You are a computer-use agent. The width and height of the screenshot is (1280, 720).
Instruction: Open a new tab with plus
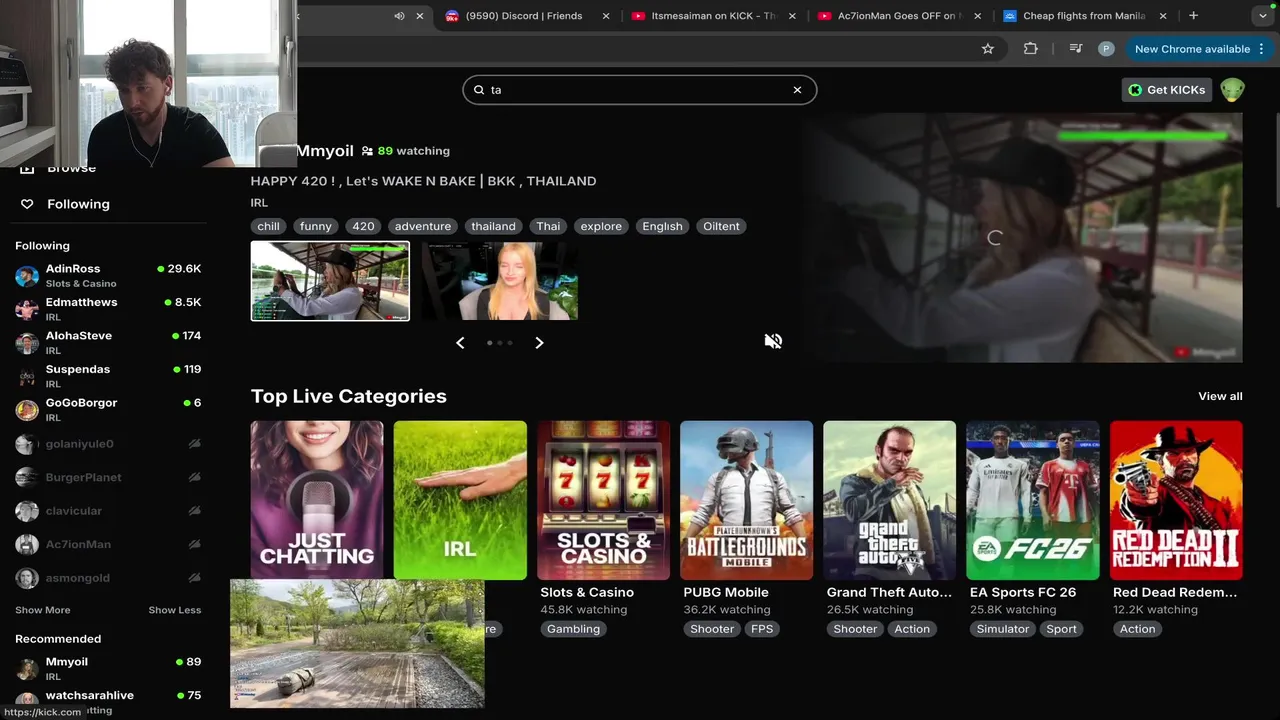point(1193,16)
